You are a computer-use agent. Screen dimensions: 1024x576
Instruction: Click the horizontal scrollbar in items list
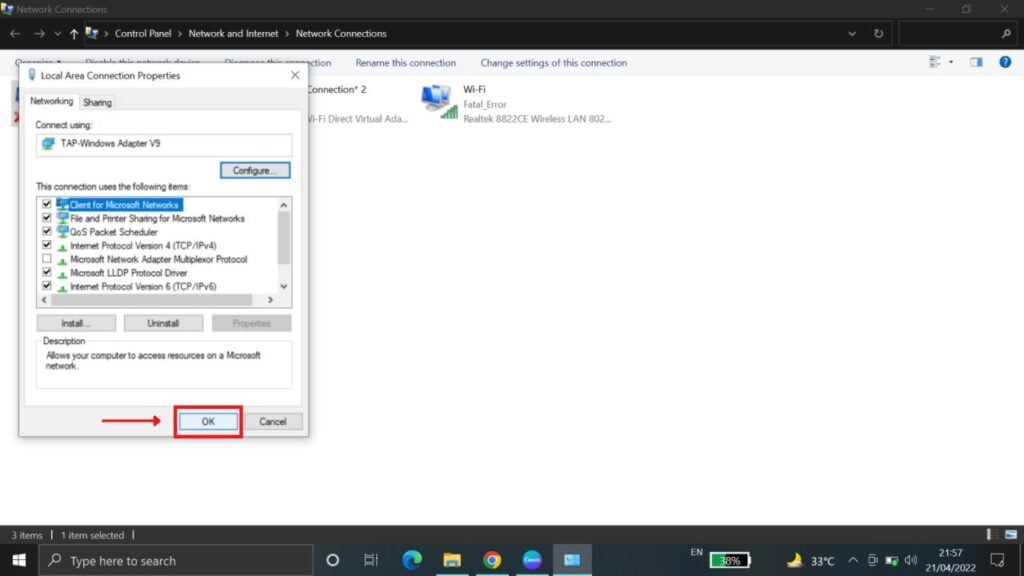(x=152, y=300)
